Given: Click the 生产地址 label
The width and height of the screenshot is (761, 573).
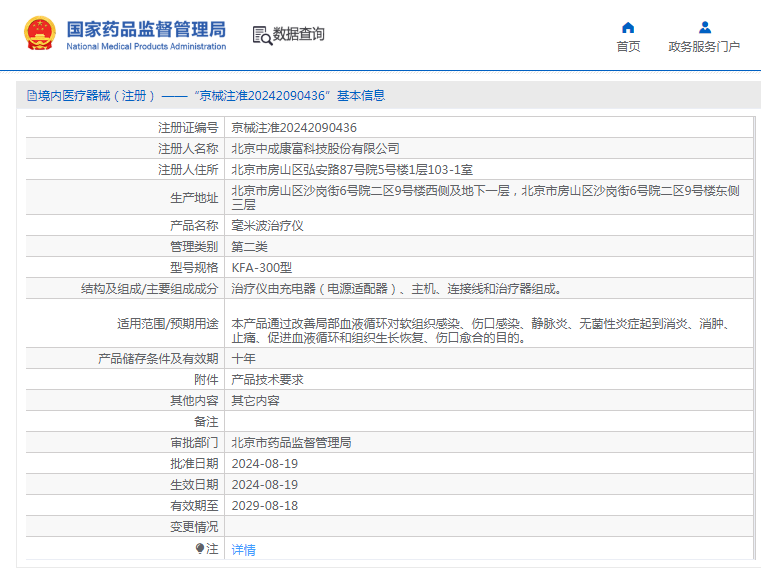Looking at the screenshot, I should click(194, 198).
